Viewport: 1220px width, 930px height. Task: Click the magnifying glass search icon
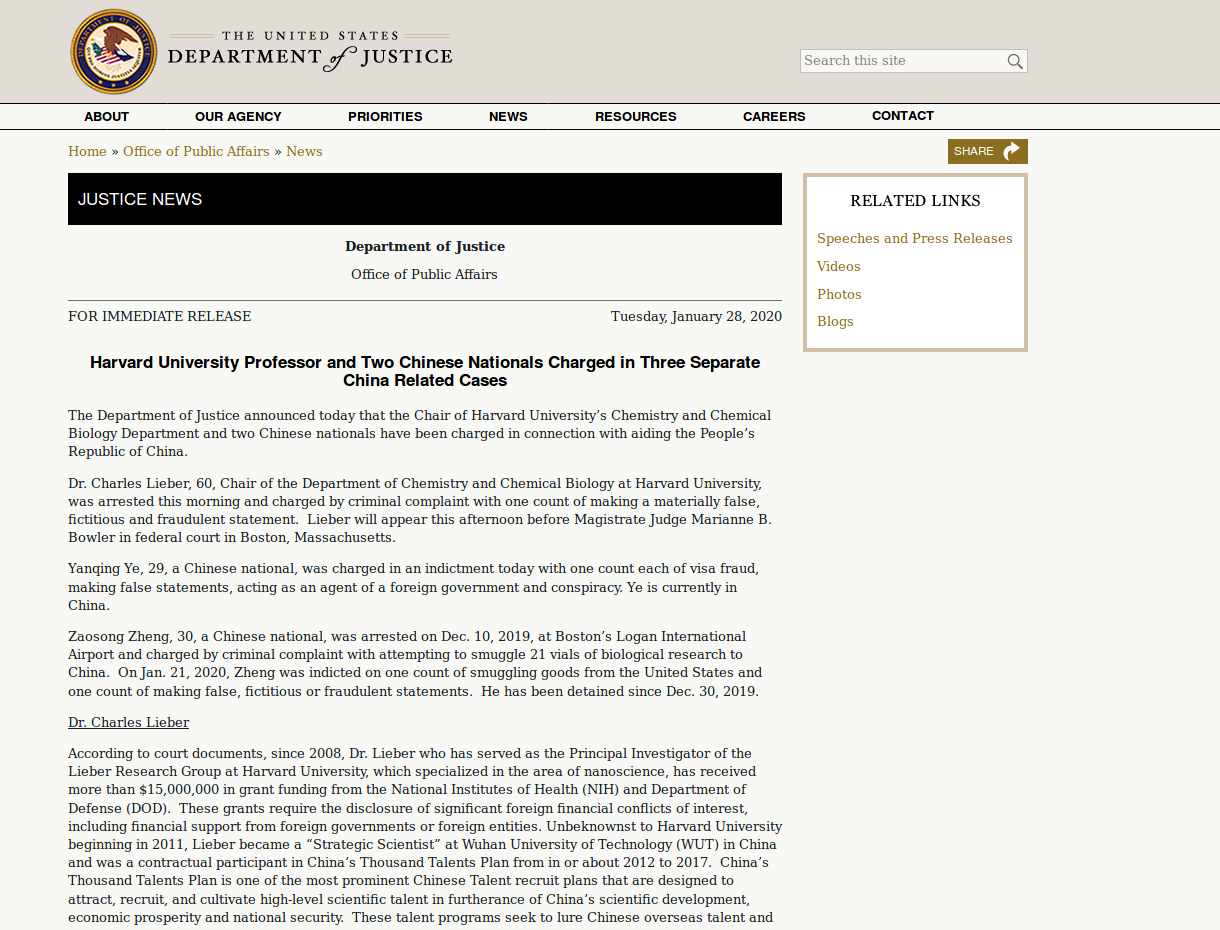(x=1015, y=61)
